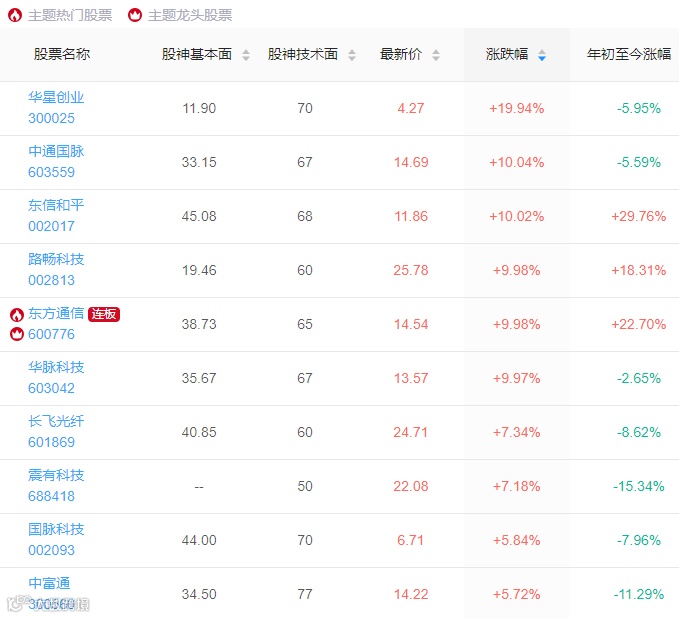Open stock 东方通信

click(56, 314)
